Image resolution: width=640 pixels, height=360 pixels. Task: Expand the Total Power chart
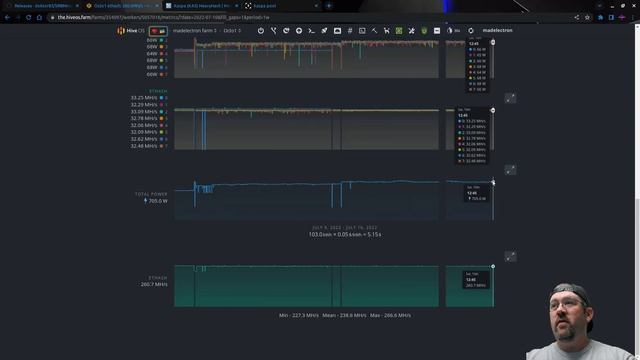510,170
